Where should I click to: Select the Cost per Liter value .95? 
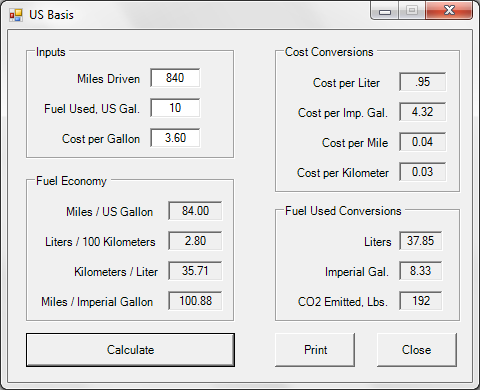tap(422, 82)
